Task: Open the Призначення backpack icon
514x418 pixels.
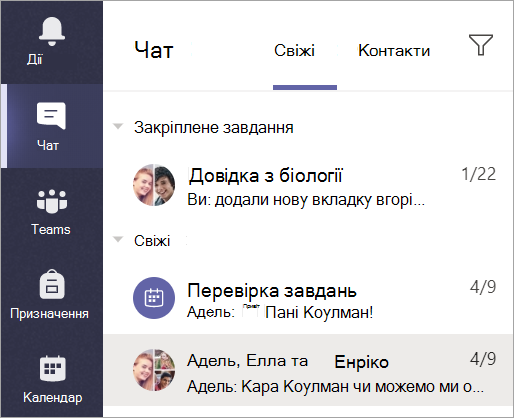Action: [52, 285]
